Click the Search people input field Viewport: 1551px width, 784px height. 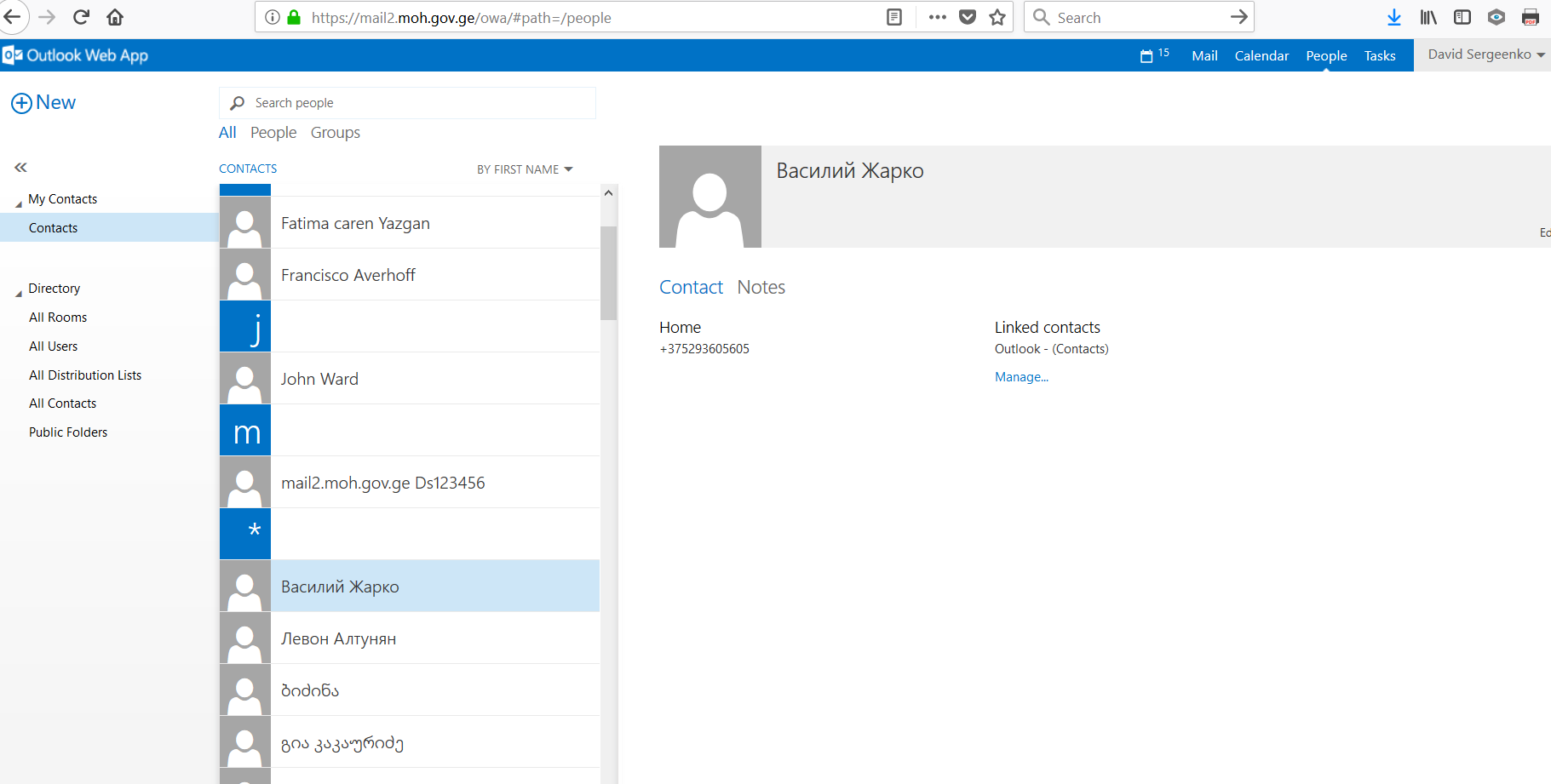tap(417, 103)
